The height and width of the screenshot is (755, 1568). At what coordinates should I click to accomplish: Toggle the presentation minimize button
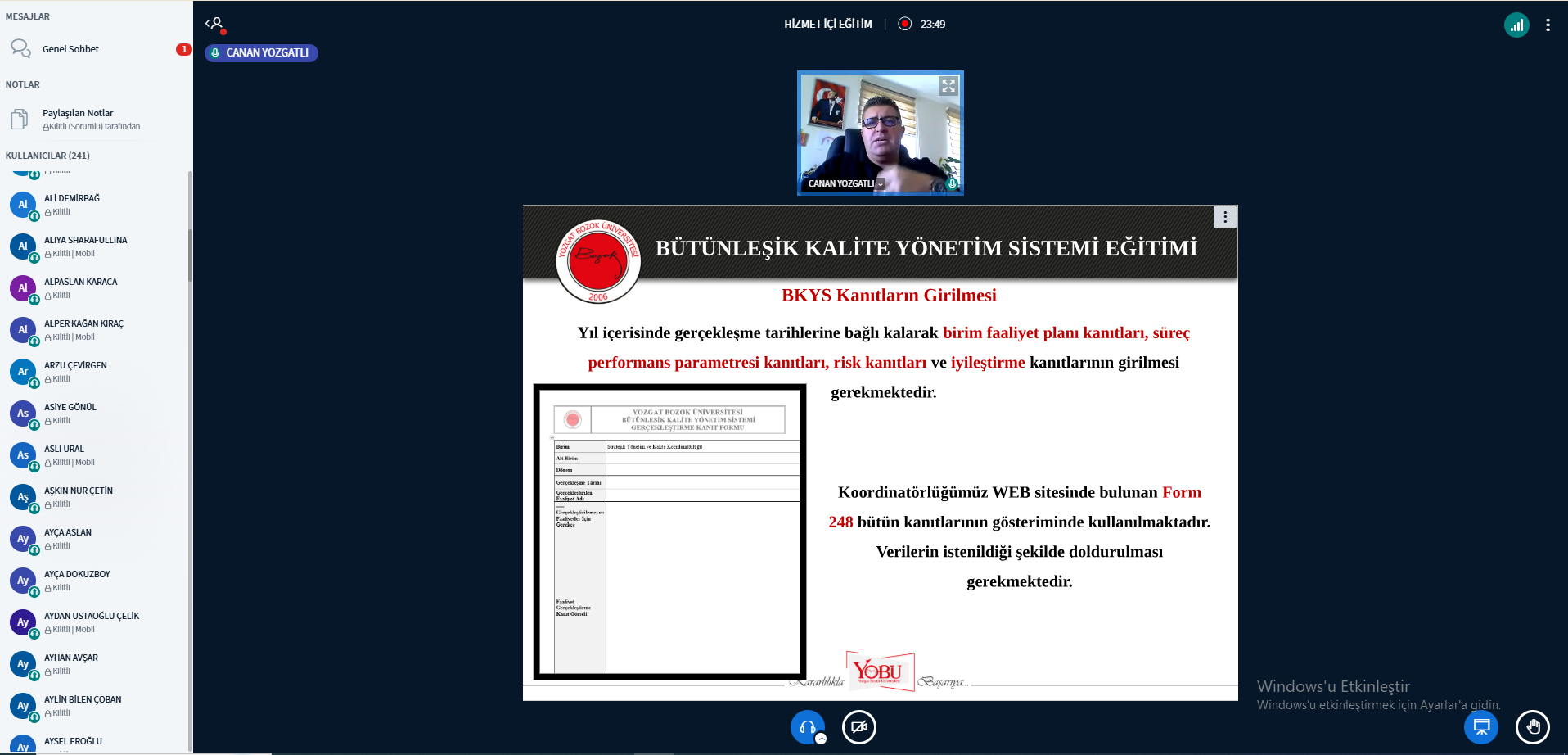(1480, 726)
